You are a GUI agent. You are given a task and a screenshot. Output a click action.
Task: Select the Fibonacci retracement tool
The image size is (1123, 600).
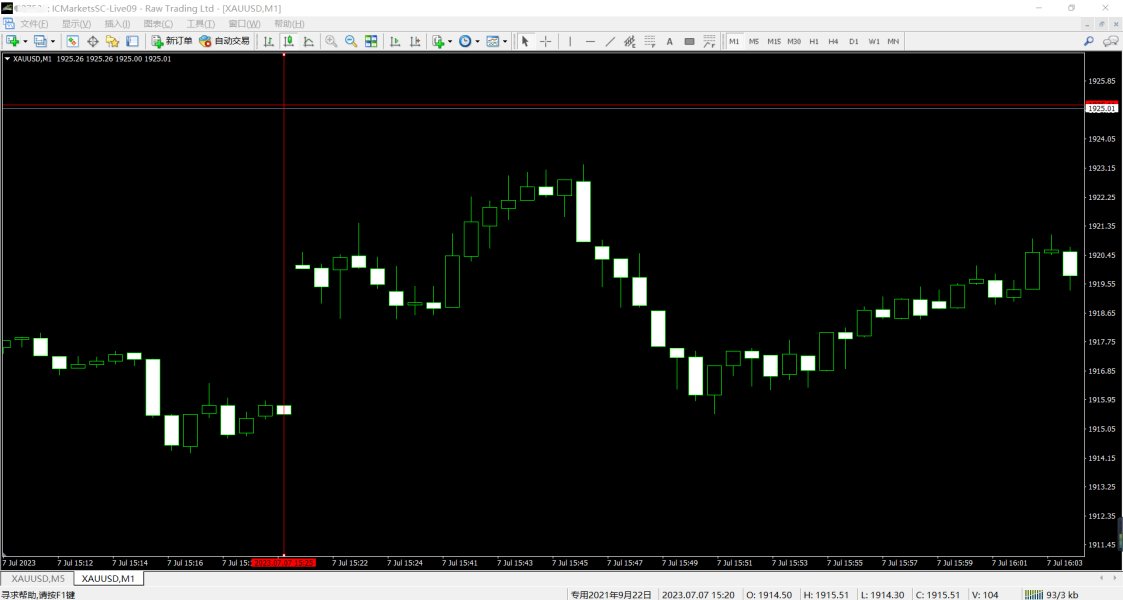(650, 42)
